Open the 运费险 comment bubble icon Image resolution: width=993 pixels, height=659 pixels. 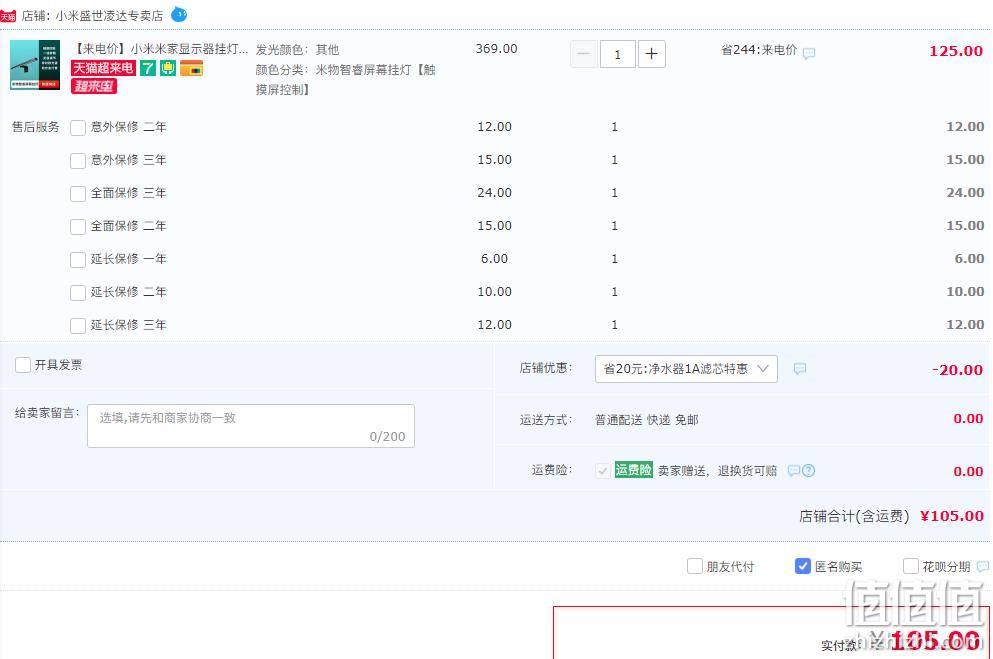pos(794,470)
